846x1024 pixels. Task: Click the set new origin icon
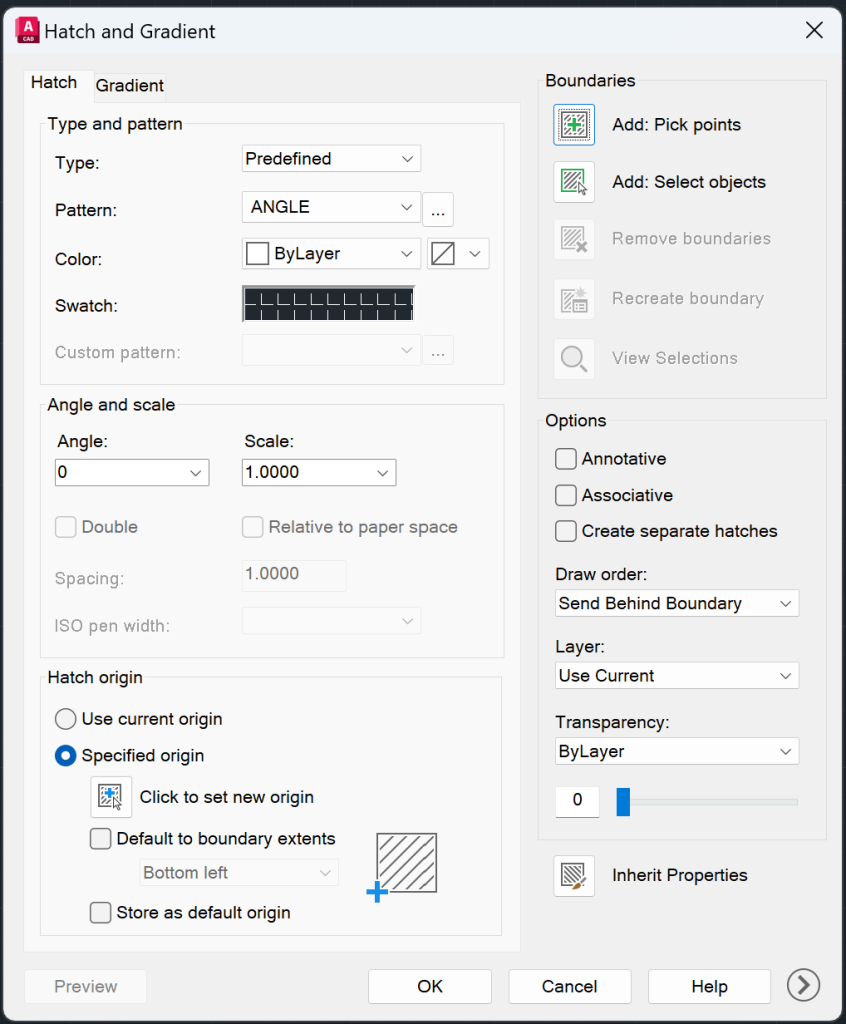click(x=110, y=797)
